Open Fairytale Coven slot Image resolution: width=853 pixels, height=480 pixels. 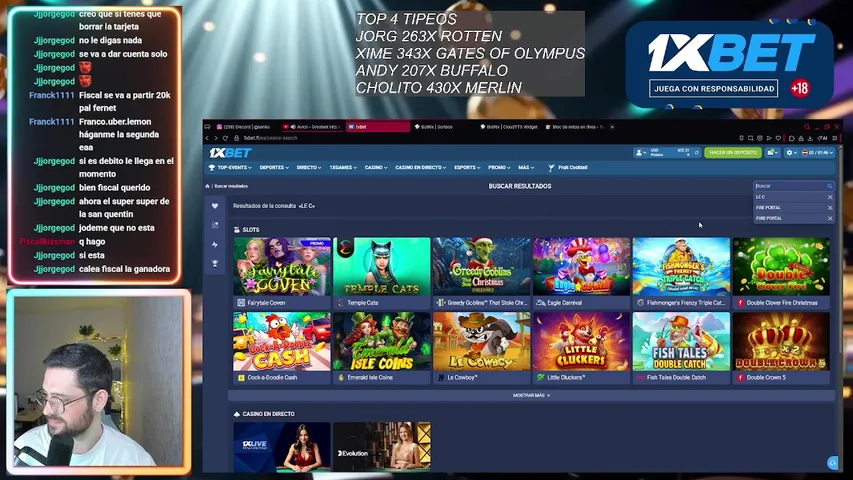tap(282, 273)
